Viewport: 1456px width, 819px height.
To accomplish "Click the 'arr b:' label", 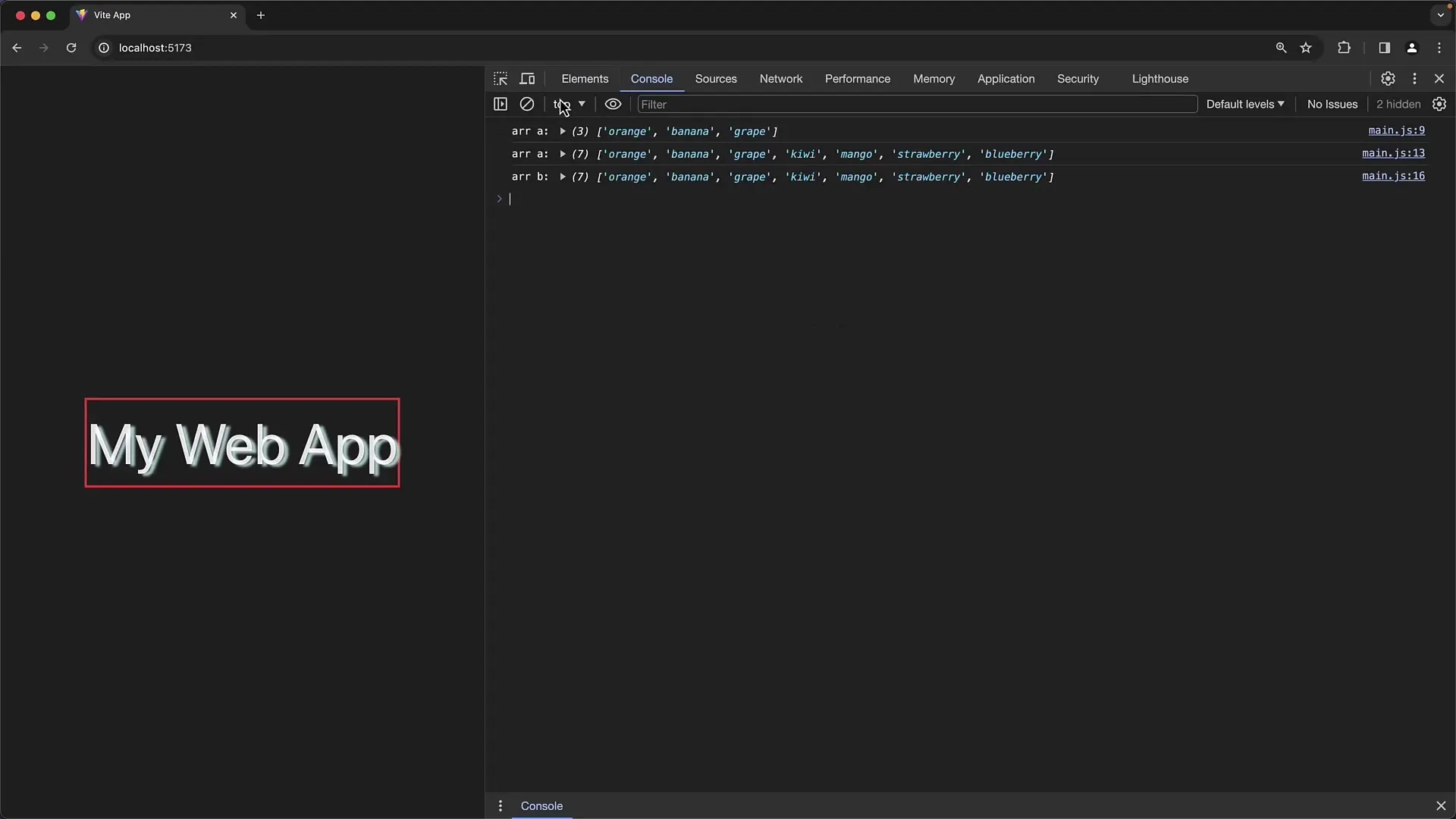I will pyautogui.click(x=530, y=177).
